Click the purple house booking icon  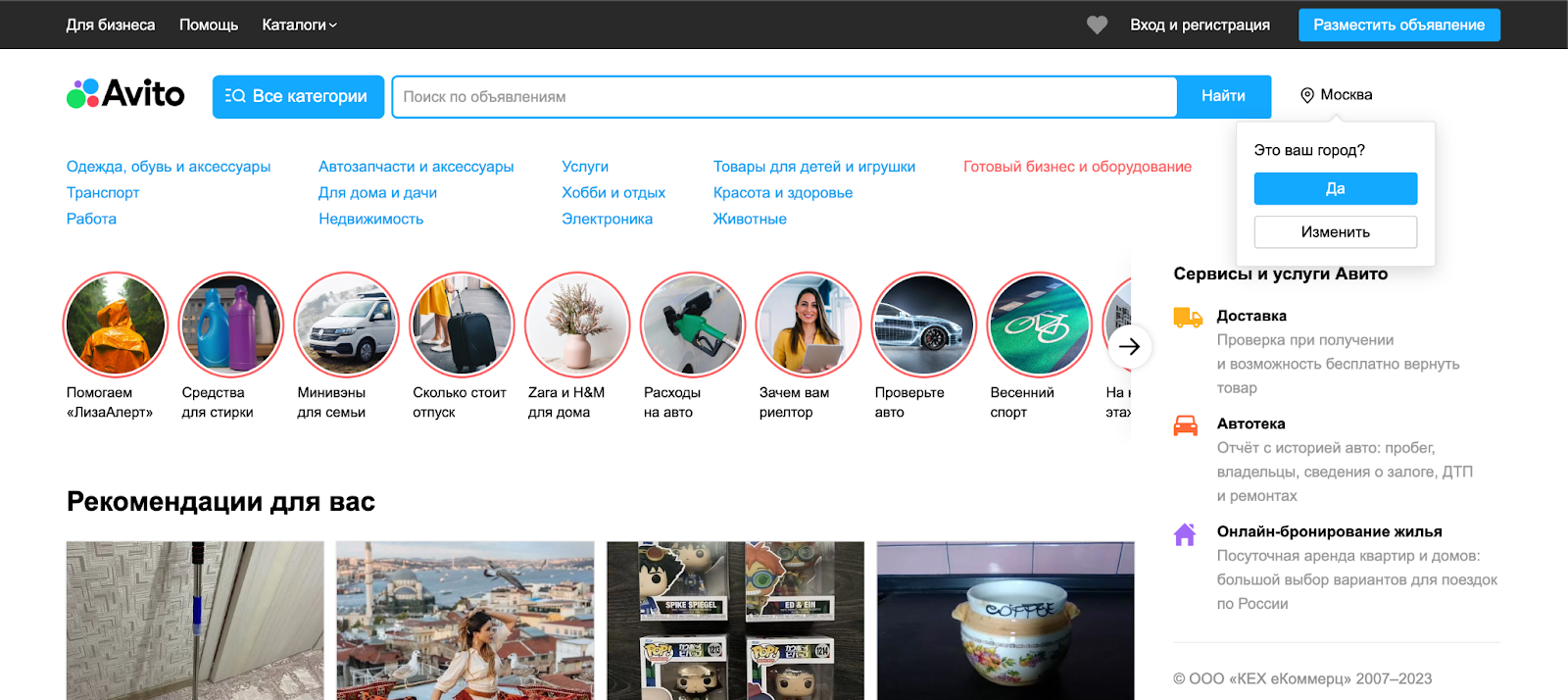(x=1185, y=533)
